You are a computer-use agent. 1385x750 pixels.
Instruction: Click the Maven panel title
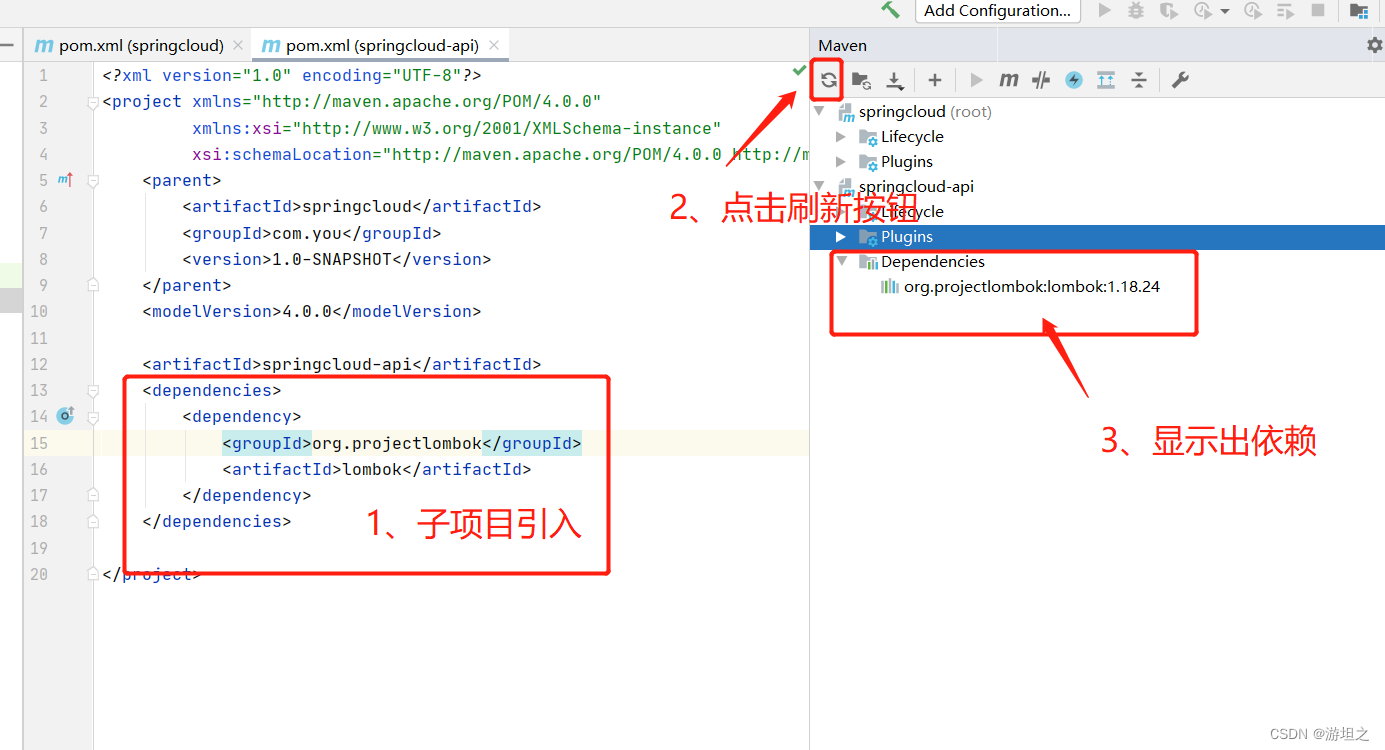click(x=842, y=45)
